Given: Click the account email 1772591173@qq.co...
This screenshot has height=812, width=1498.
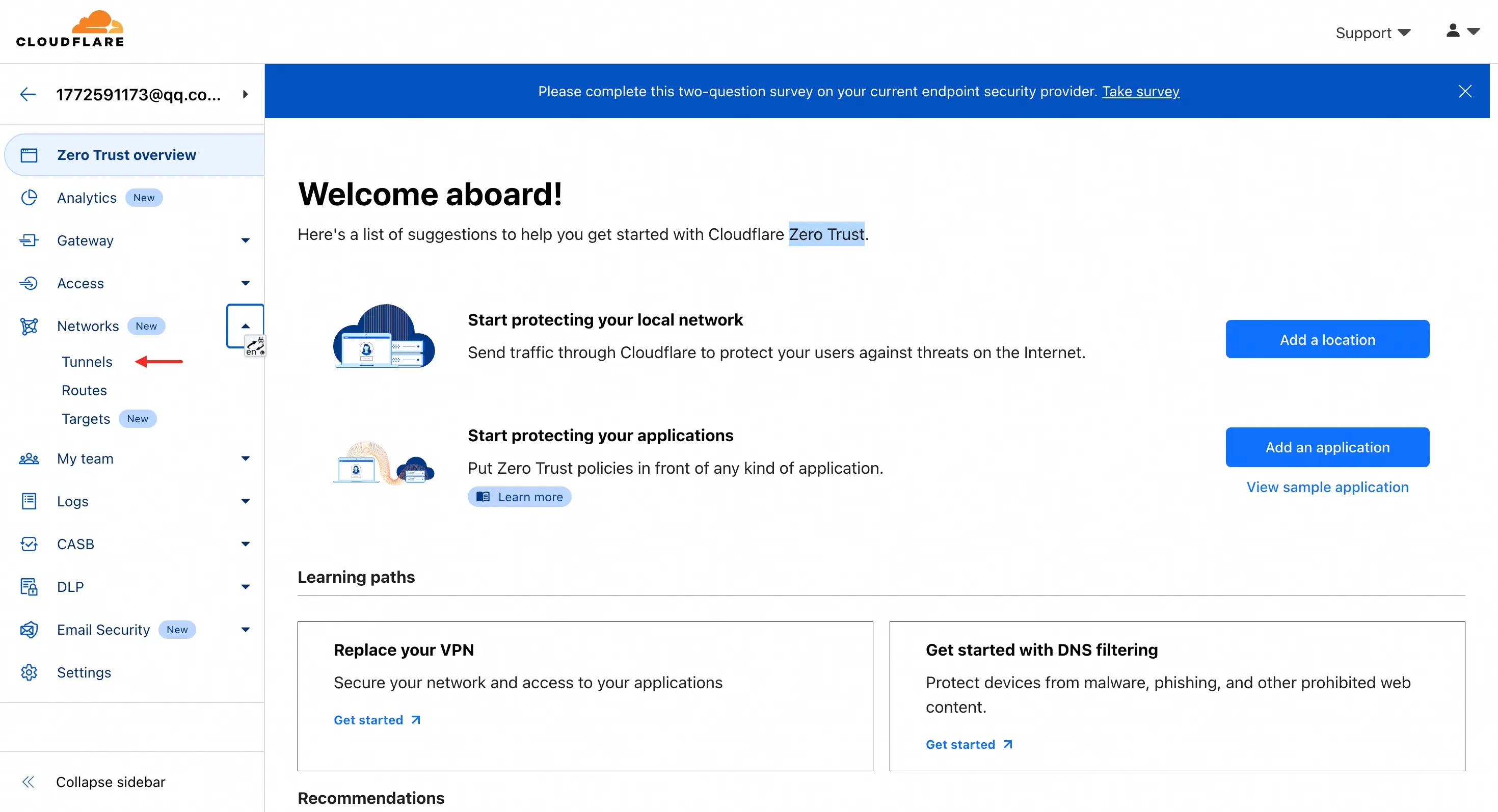Looking at the screenshot, I should 139,94.
